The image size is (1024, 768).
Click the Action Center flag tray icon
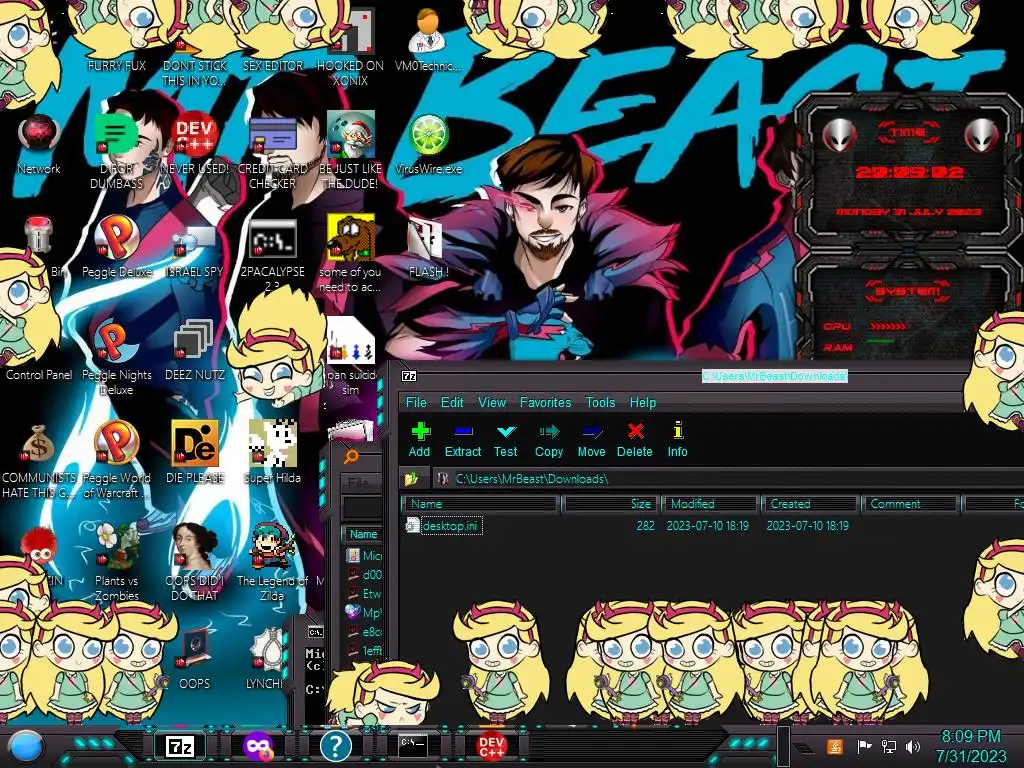point(864,746)
